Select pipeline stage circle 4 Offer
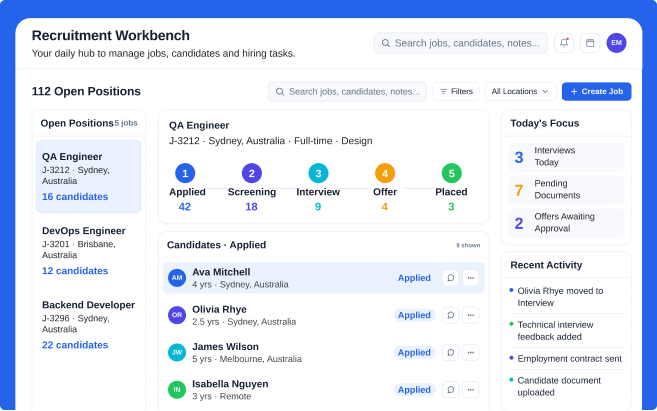 (x=385, y=173)
